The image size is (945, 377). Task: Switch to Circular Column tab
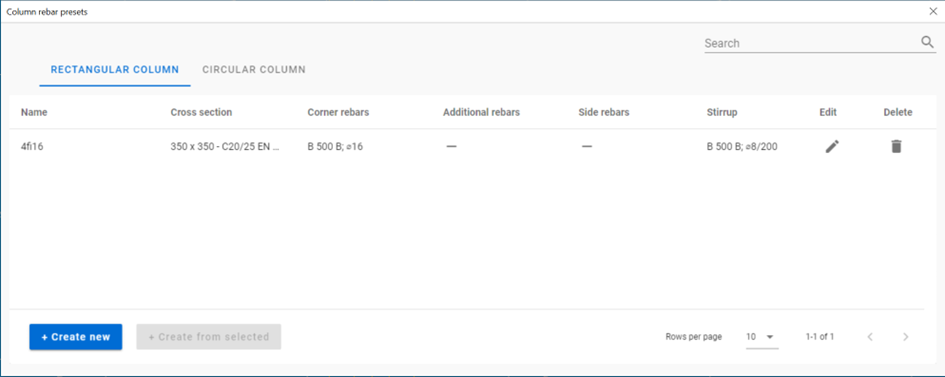coord(254,70)
